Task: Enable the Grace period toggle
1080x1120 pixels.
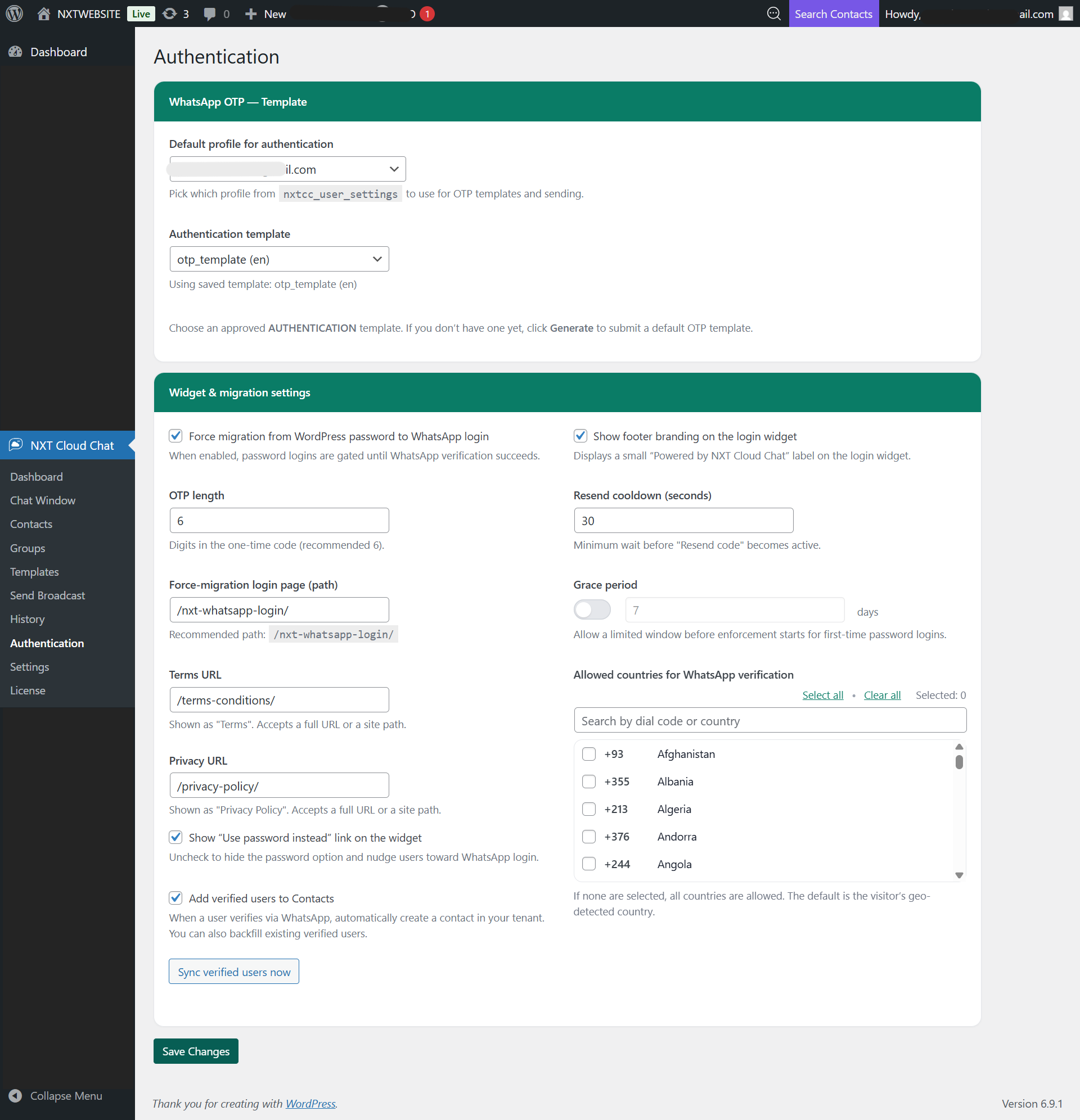Action: [x=592, y=609]
